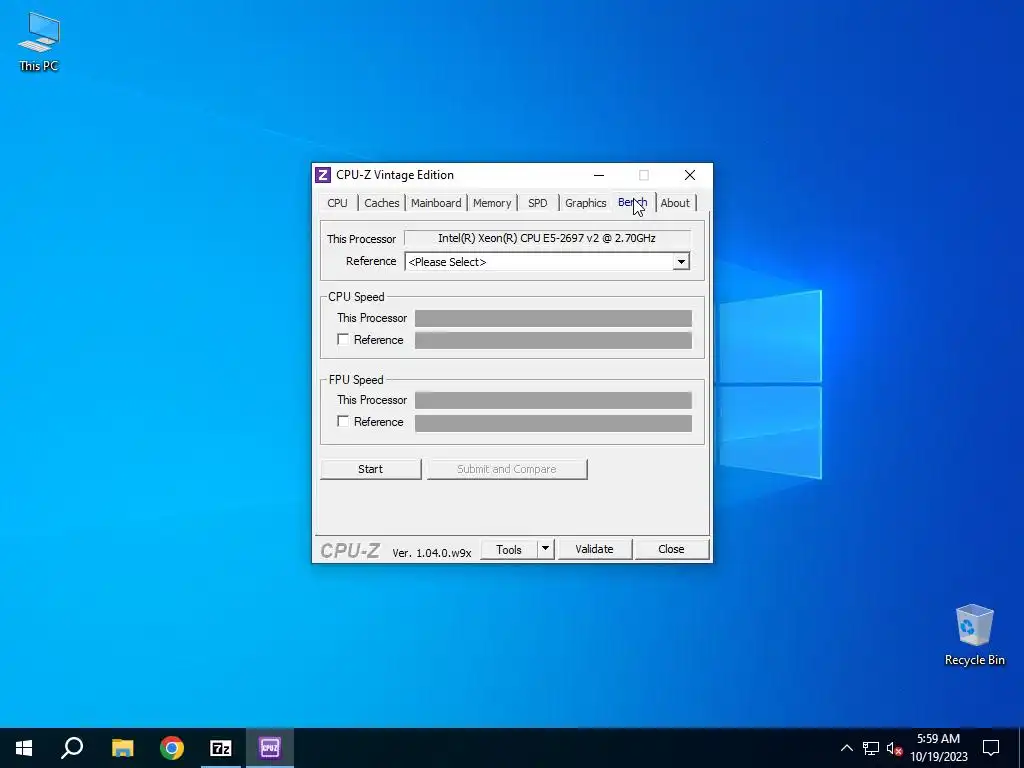
Task: Open the Recycle Bin desktop icon
Action: [x=974, y=635]
